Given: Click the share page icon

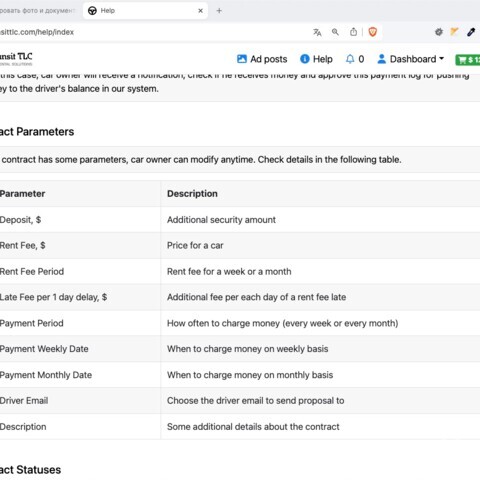Looking at the screenshot, I should [x=353, y=32].
